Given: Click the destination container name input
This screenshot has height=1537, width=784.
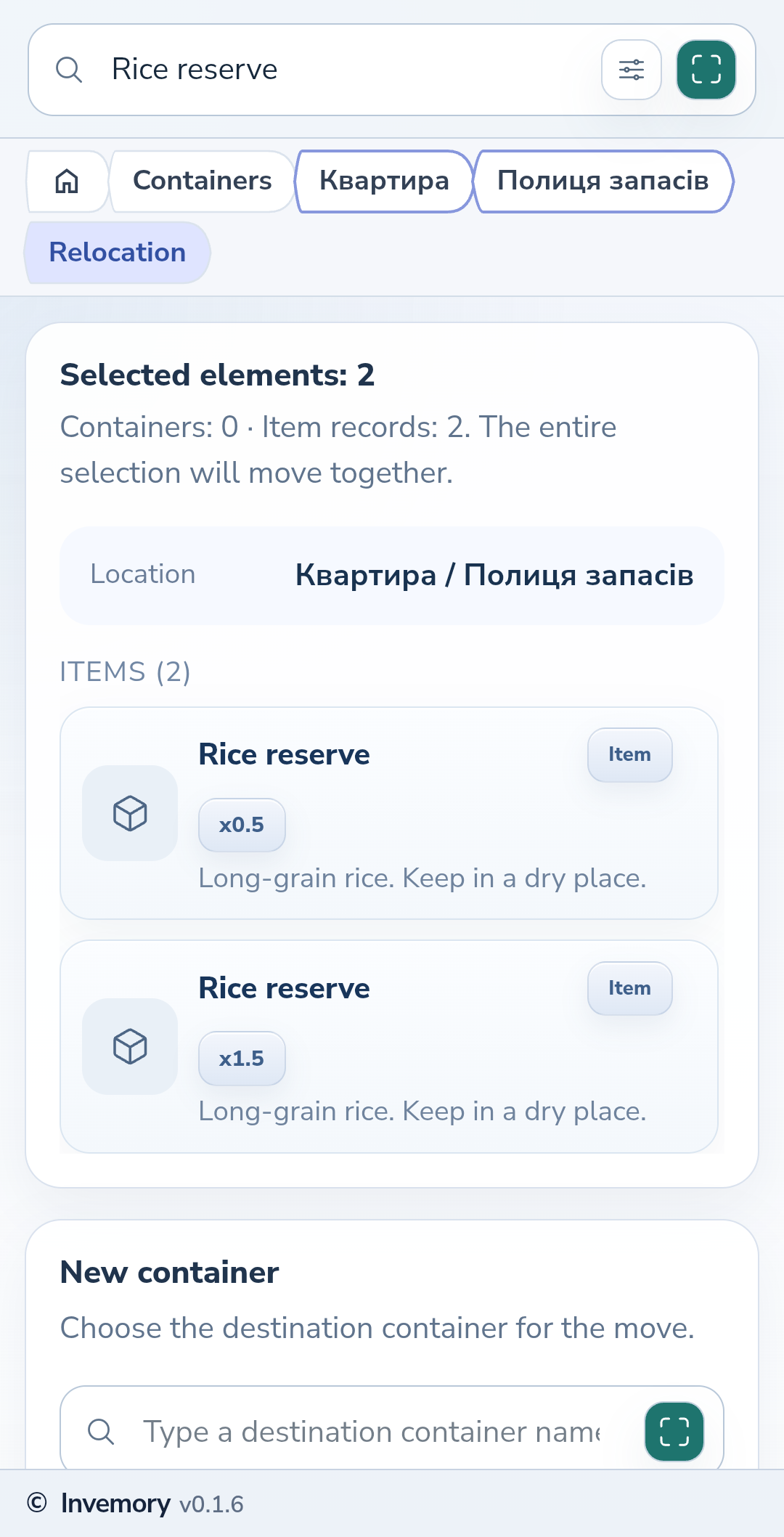Looking at the screenshot, I should tap(371, 1432).
